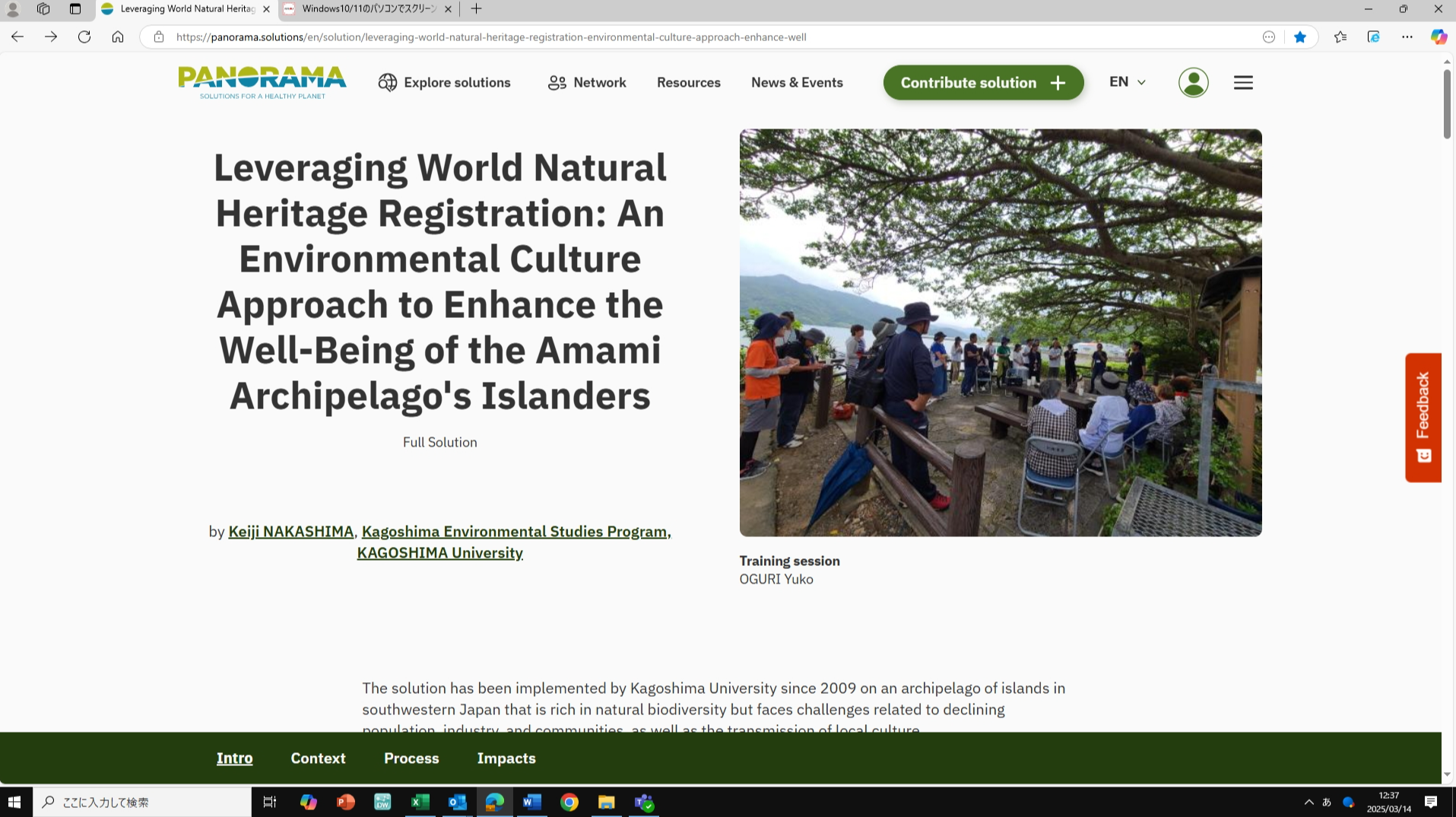Click the user profile avatar icon

point(1193,82)
